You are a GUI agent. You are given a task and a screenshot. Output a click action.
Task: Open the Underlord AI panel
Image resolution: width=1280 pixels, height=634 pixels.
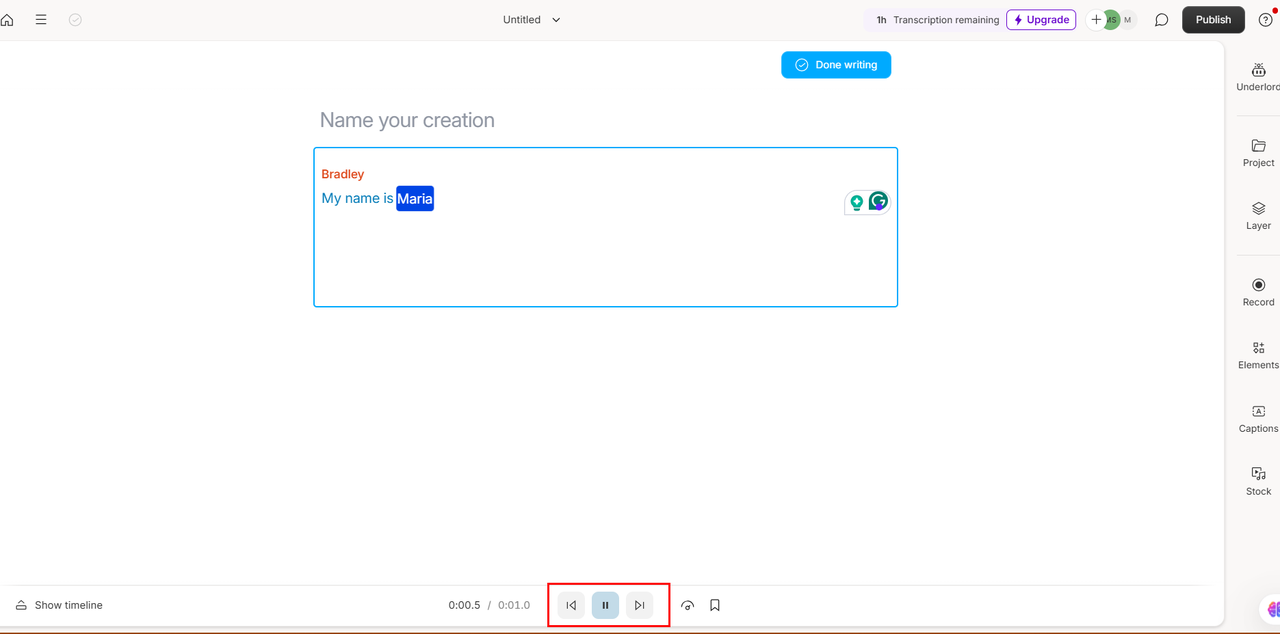1258,77
